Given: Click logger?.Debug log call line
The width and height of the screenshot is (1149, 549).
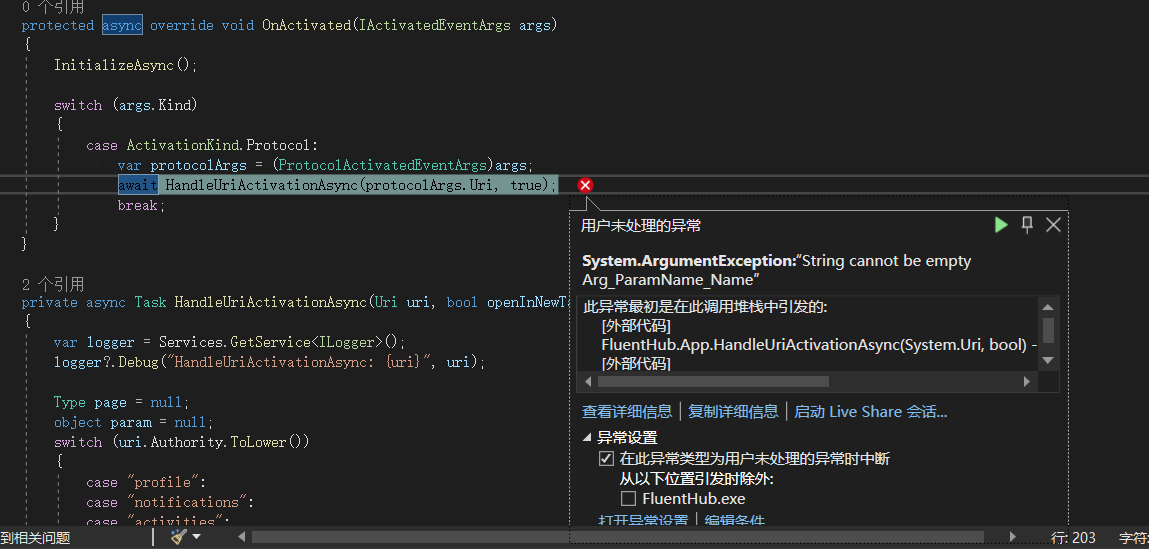Looking at the screenshot, I should pyautogui.click(x=270, y=362).
